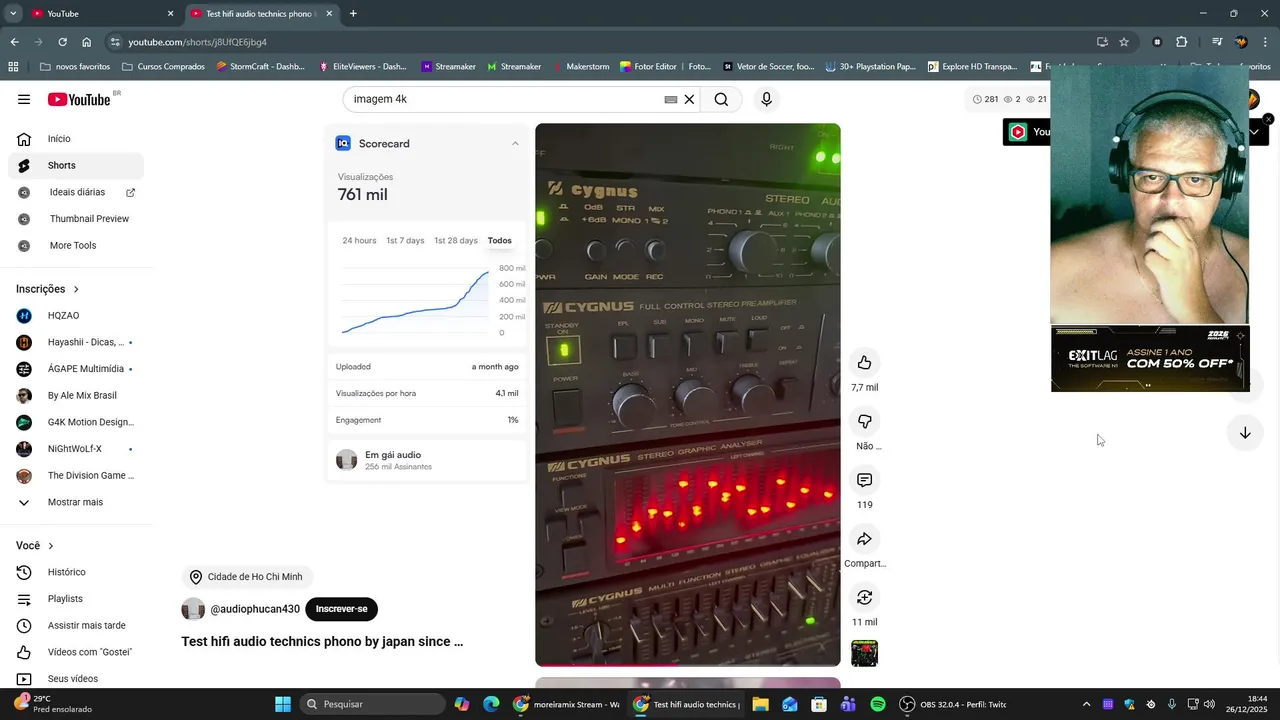Bookmark this page with the star
Image resolution: width=1280 pixels, height=720 pixels.
(x=1124, y=42)
